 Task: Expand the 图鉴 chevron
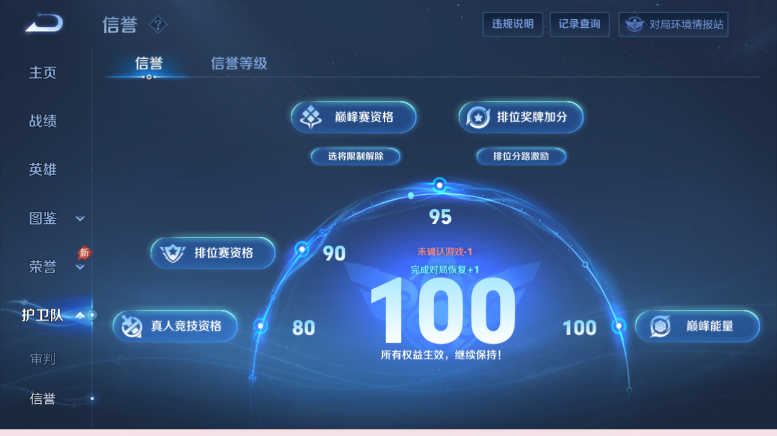click(x=80, y=218)
